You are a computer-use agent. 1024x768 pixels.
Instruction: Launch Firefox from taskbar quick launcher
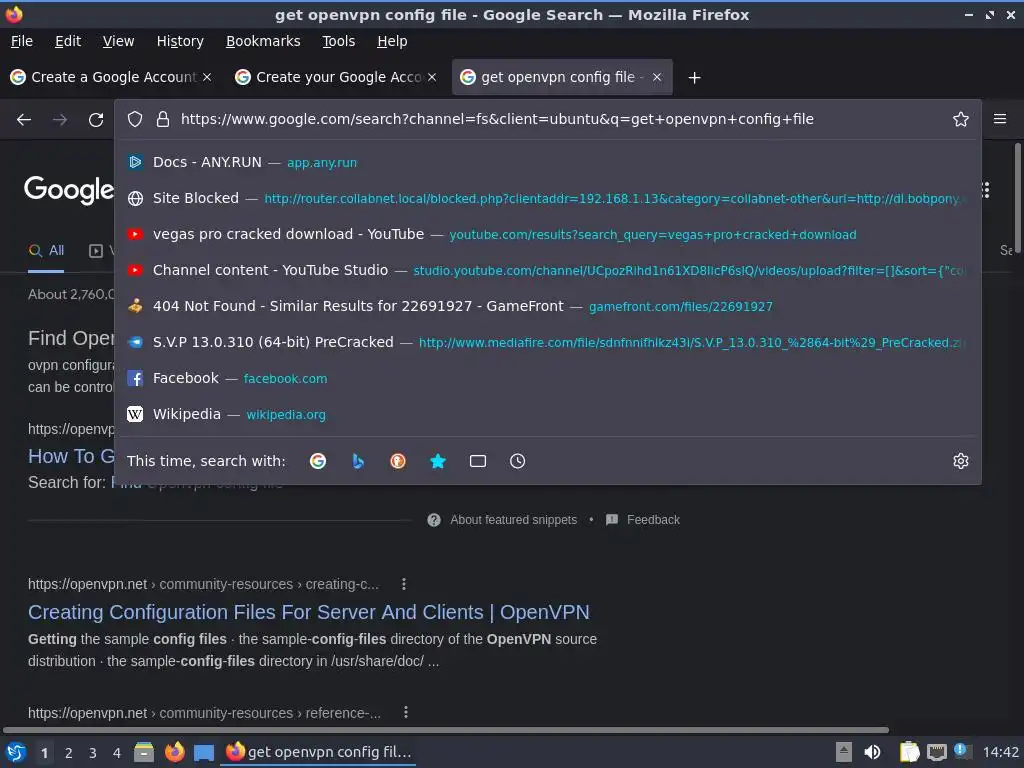pos(174,752)
